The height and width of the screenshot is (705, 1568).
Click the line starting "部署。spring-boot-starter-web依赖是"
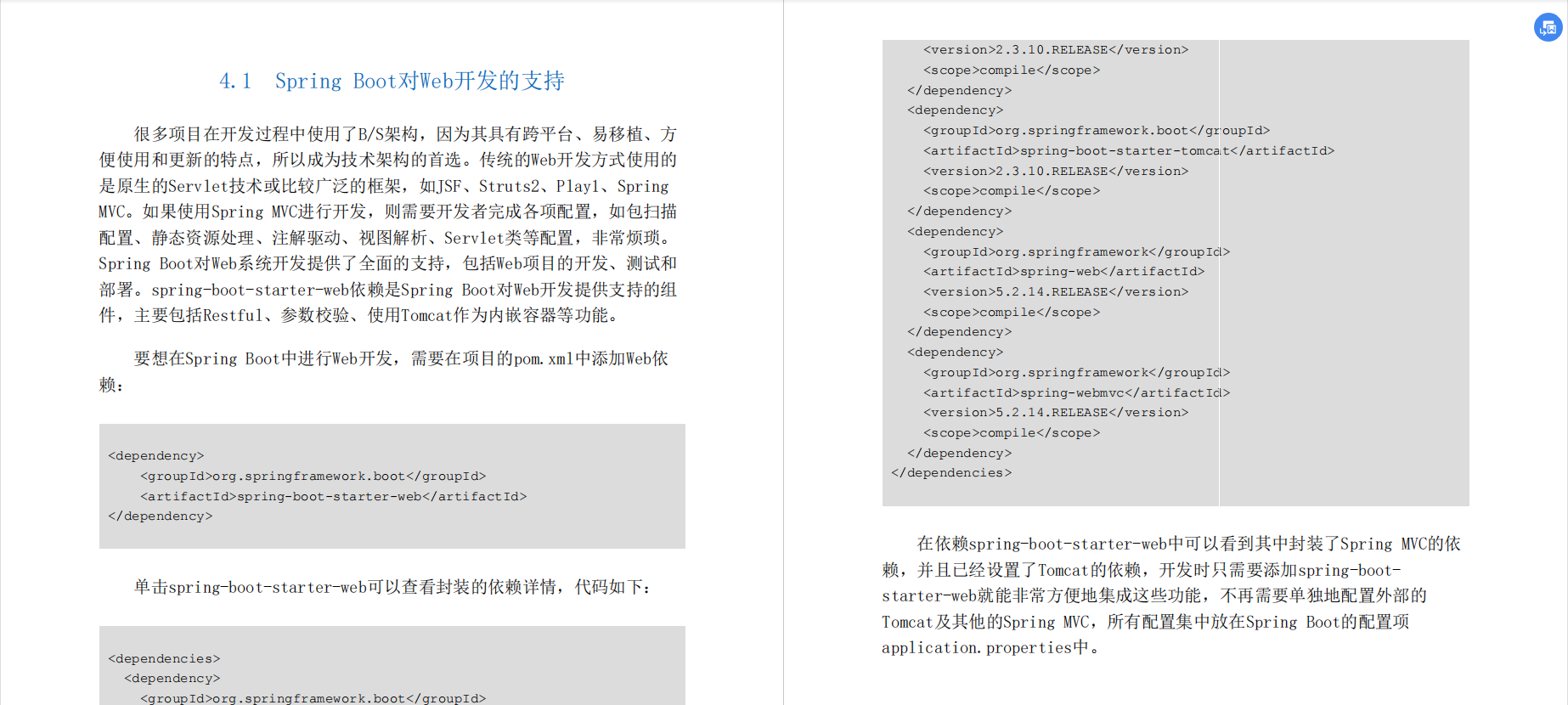388,290
